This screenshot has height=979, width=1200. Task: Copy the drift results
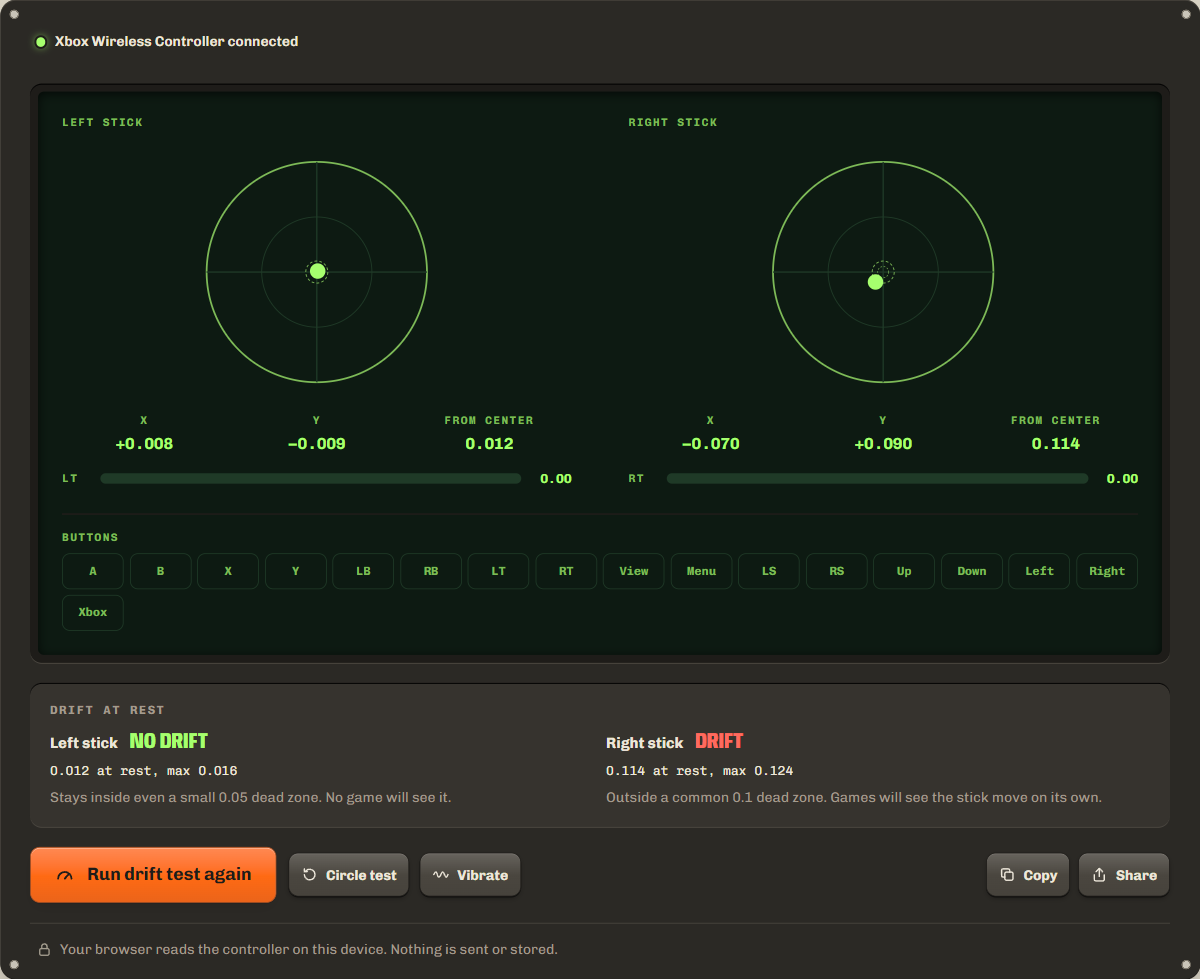pos(1028,875)
